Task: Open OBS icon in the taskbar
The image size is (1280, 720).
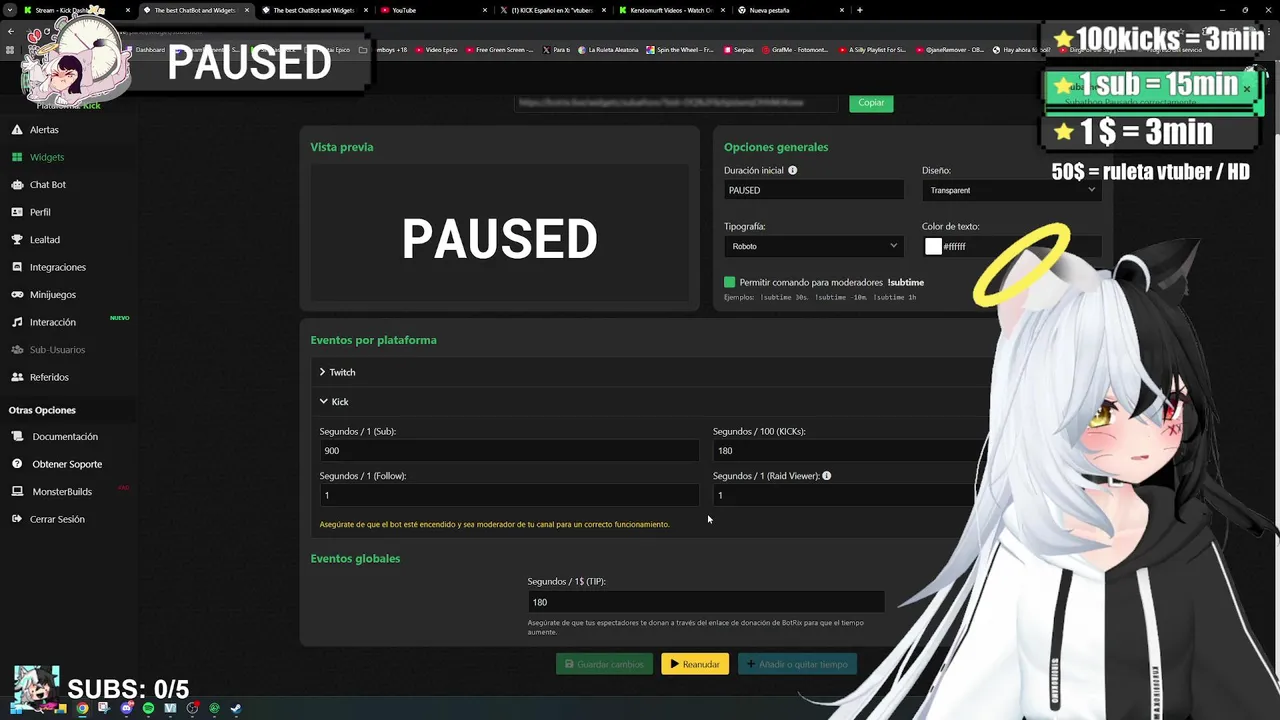Action: point(192,708)
